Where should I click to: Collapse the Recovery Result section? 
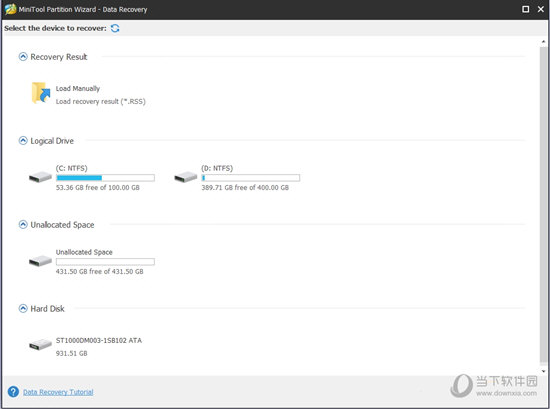[x=23, y=56]
